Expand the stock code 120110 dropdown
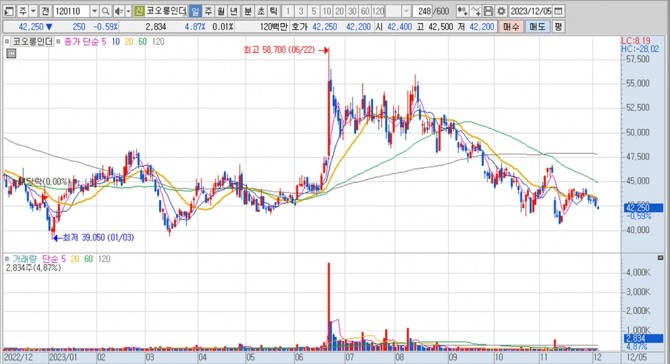Image resolution: width=670 pixels, height=364 pixels. [94, 11]
